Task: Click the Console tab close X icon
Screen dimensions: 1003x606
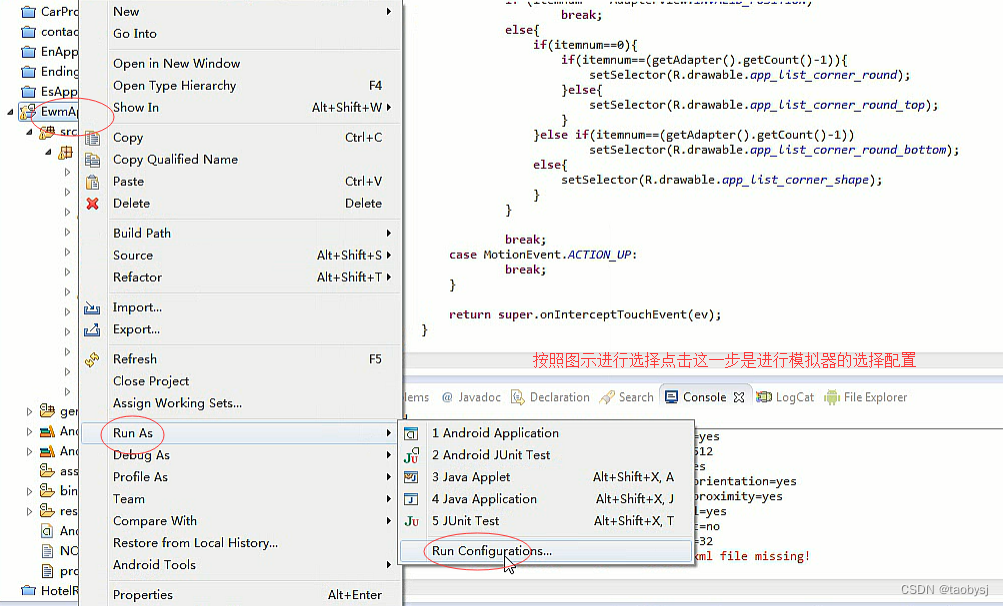Action: (739, 397)
